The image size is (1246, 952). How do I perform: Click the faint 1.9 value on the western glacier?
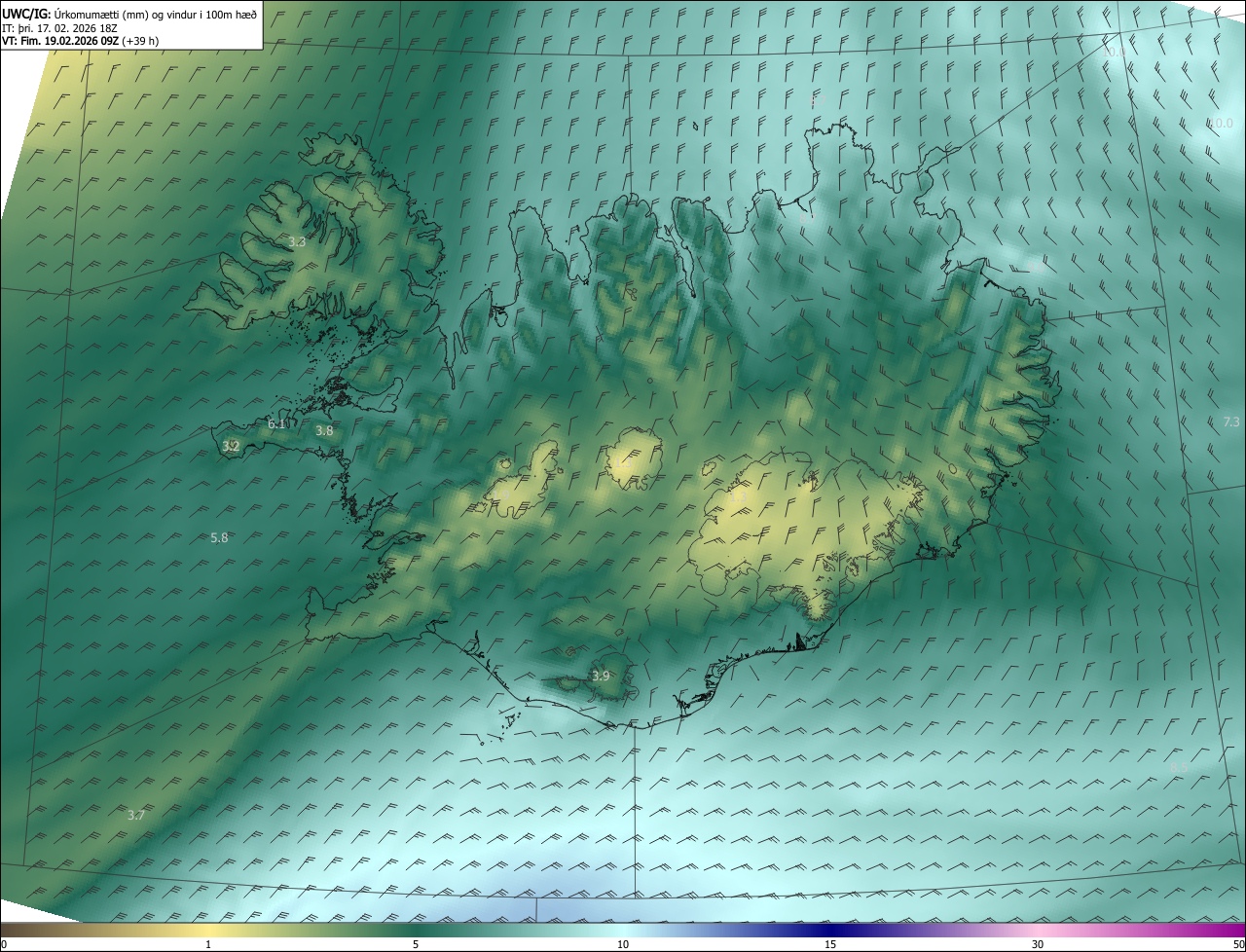(502, 494)
